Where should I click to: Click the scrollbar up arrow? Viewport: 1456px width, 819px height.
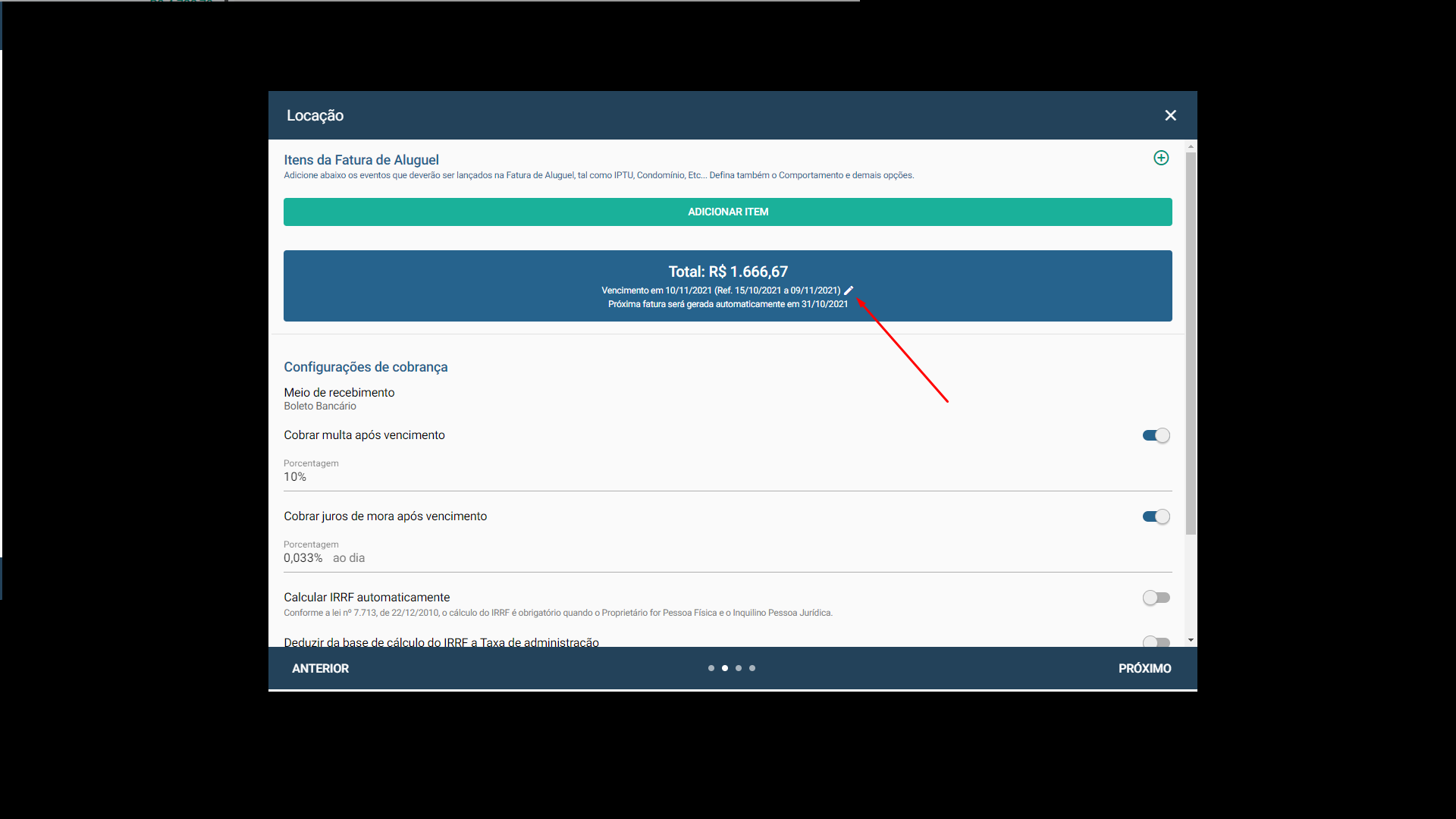[x=1191, y=146]
